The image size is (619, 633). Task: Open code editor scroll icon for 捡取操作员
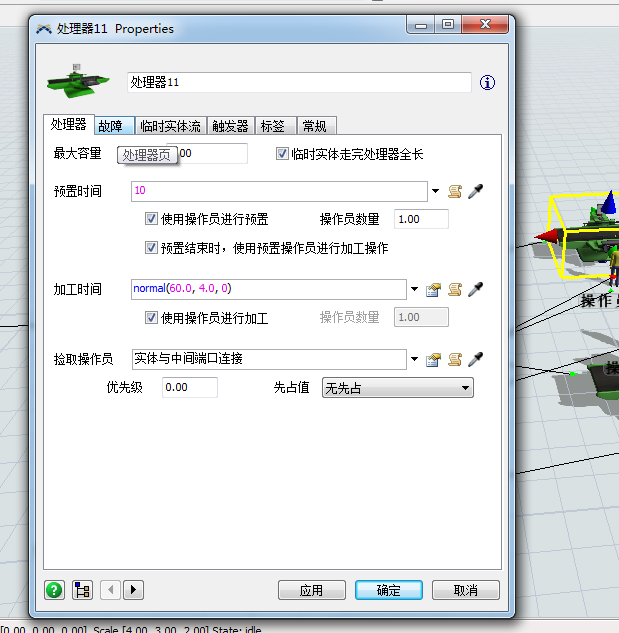click(x=455, y=359)
